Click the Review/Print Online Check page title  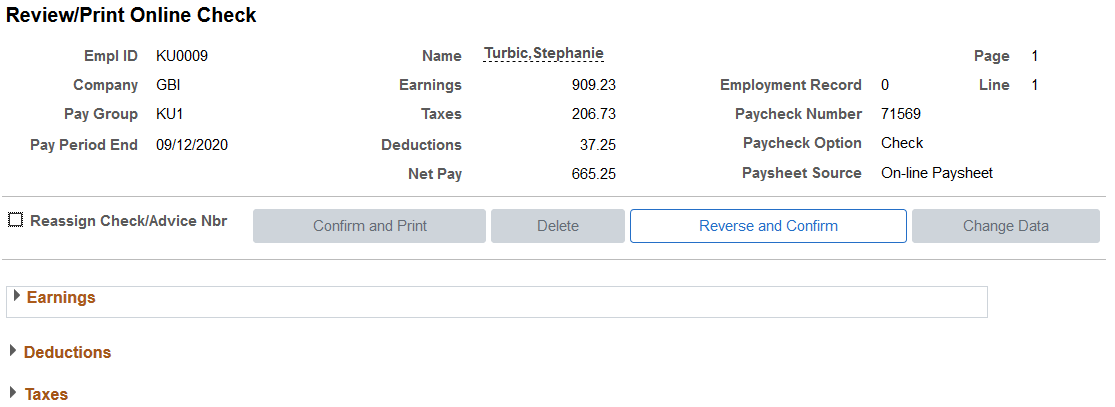click(131, 15)
